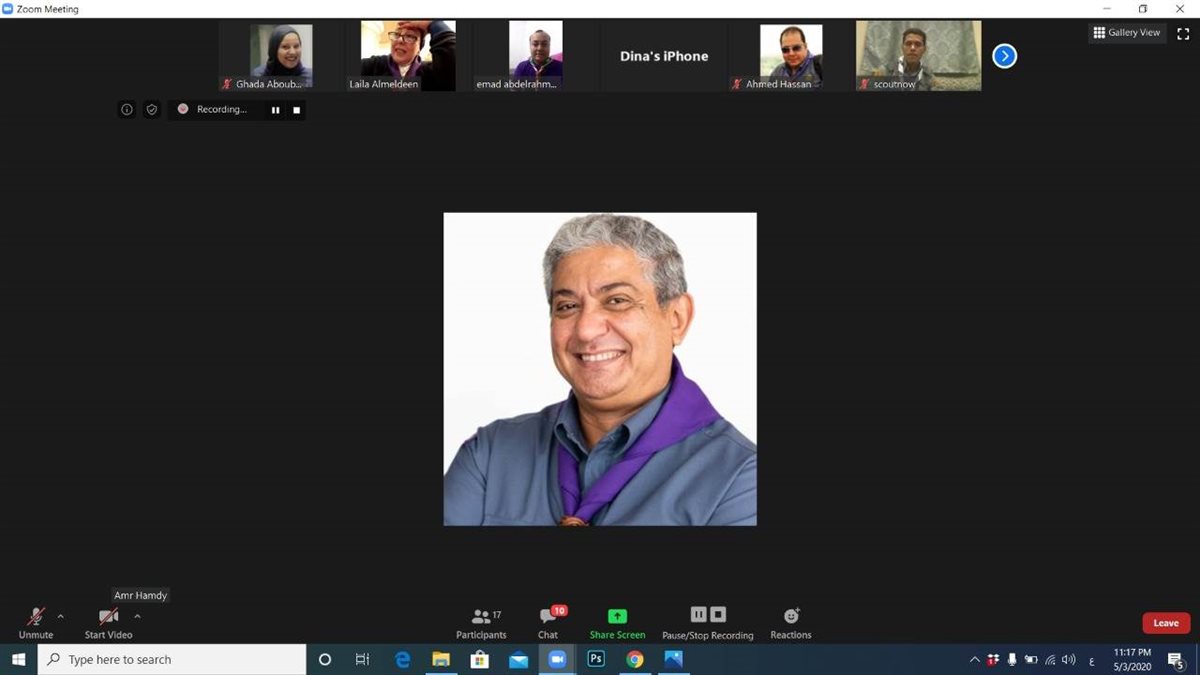The width and height of the screenshot is (1200, 675).
Task: Select Ahmed Hassan's video thumbnail
Action: [791, 57]
